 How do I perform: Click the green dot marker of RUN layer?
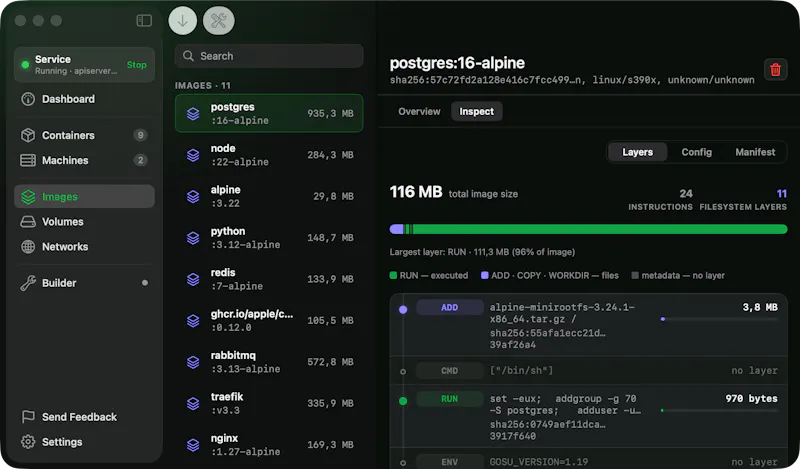(403, 401)
